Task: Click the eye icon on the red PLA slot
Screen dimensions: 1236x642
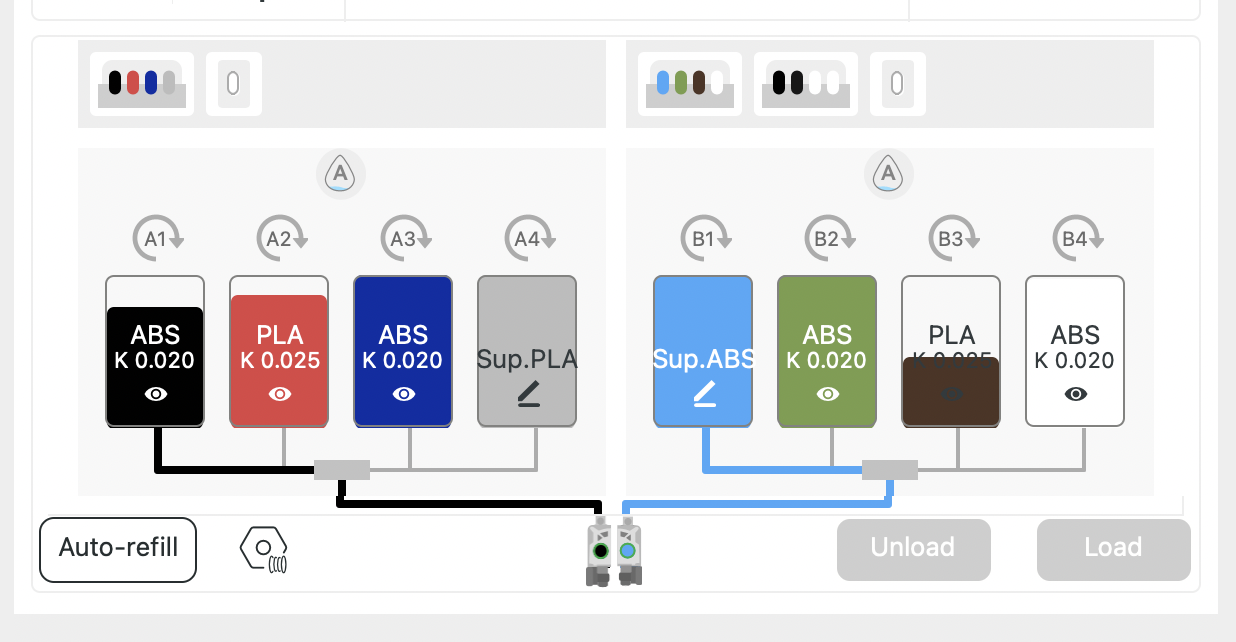Action: [280, 394]
